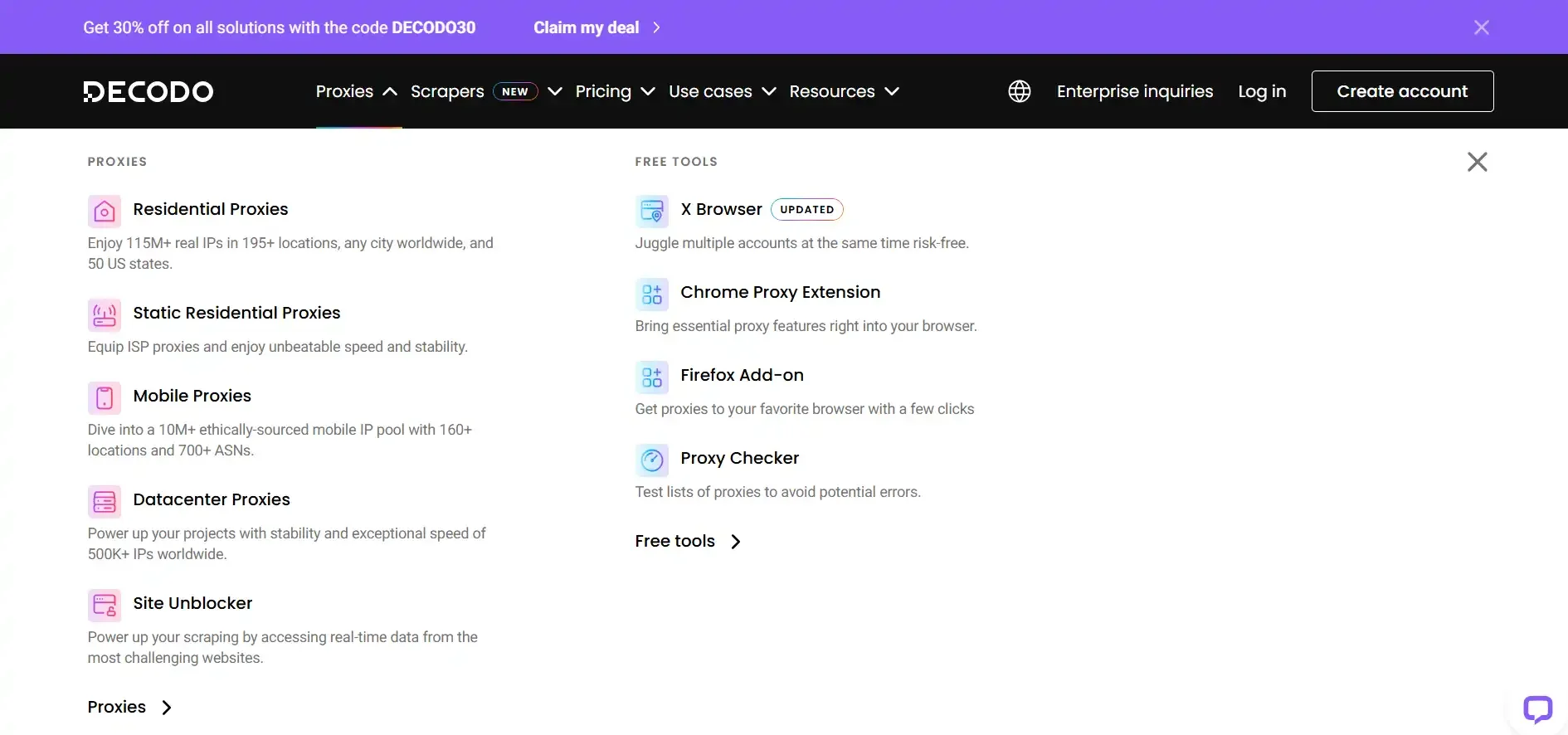The width and height of the screenshot is (1568, 735).
Task: Open the language globe icon
Action: (x=1020, y=91)
